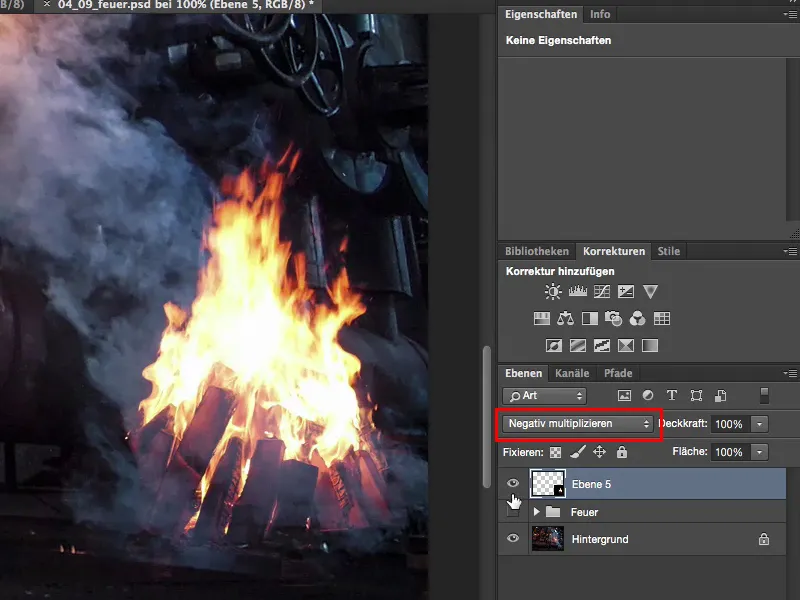This screenshot has width=800, height=600.
Task: Close the 04_09_feuer.psd document tab
Action: click(46, 4)
